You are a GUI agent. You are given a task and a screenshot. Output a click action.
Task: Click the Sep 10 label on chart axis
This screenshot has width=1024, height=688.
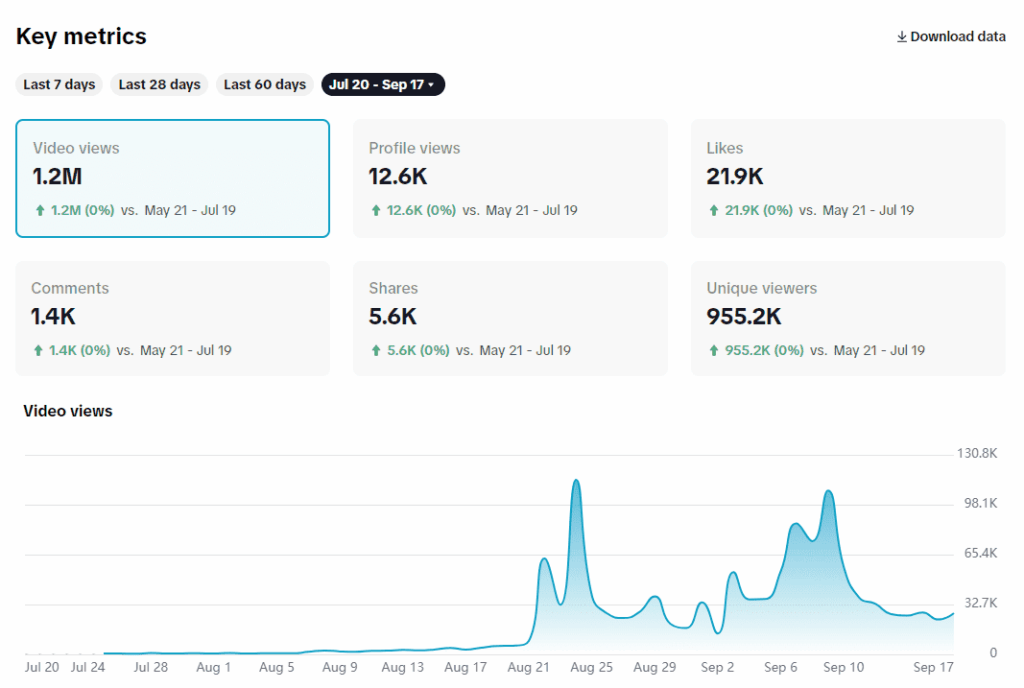[x=843, y=667]
